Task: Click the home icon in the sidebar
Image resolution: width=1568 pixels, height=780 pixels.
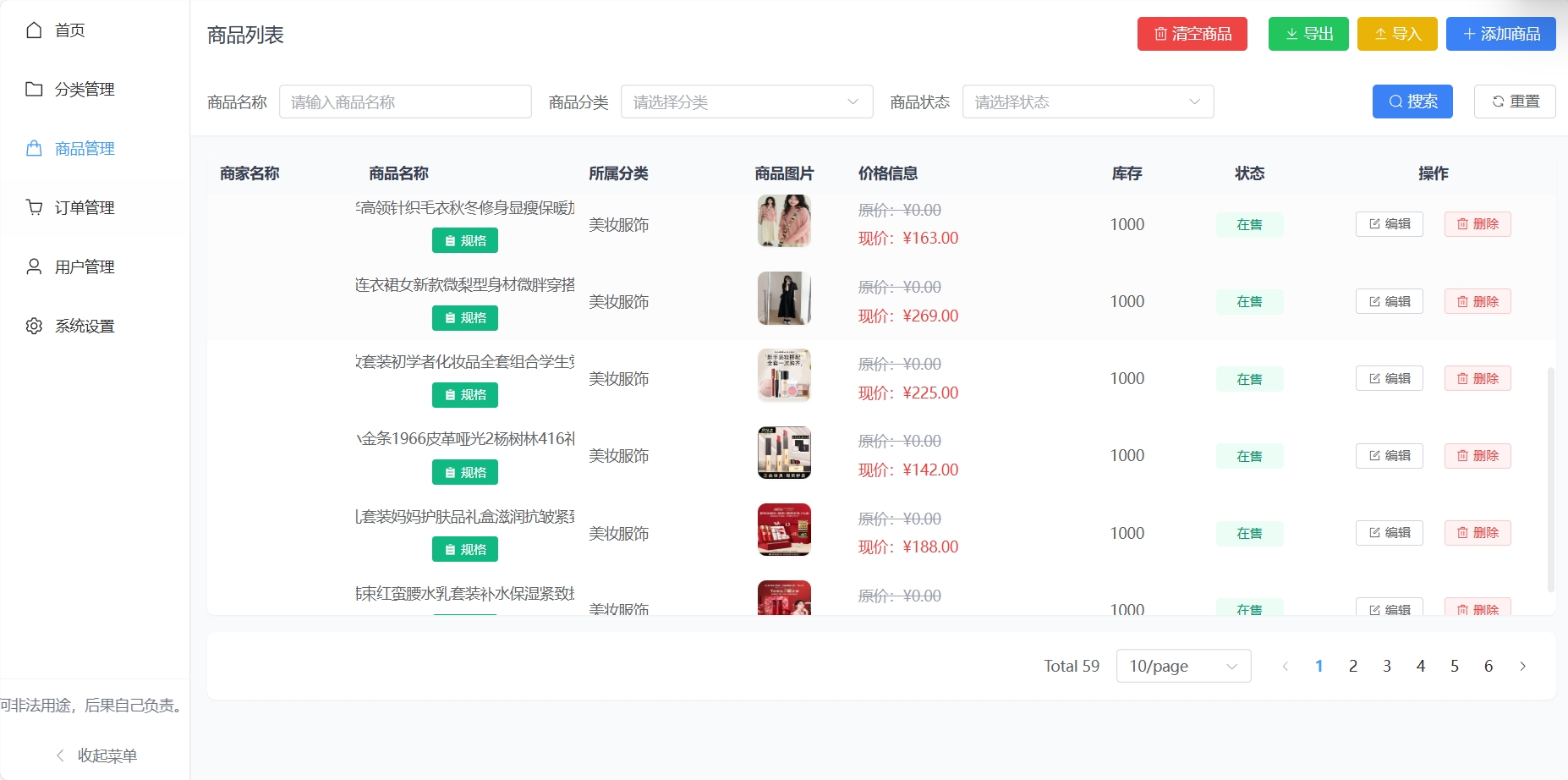Action: 34,30
